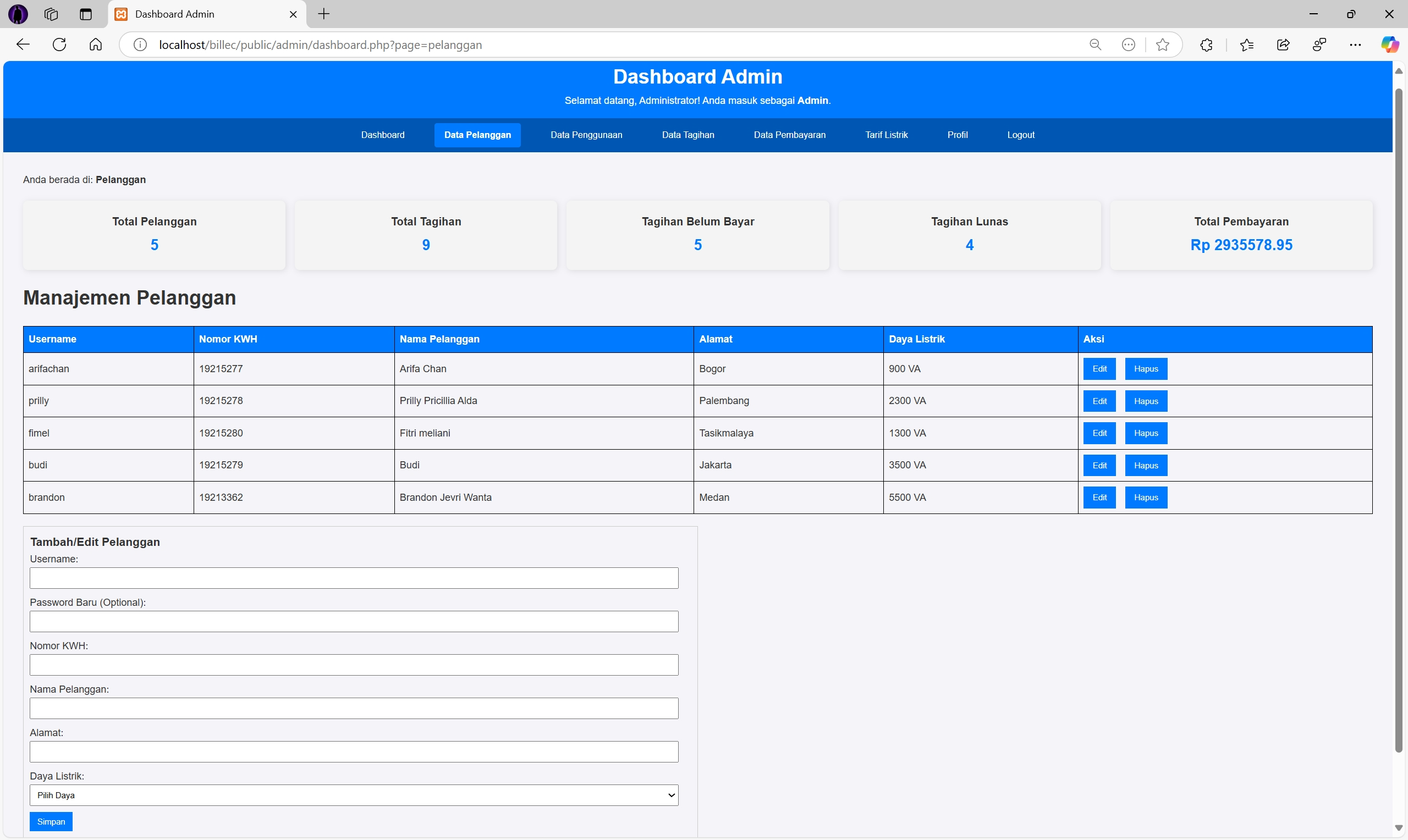Viewport: 1408px width, 840px height.
Task: Click the scrollbar down arrow
Action: pos(1399,828)
